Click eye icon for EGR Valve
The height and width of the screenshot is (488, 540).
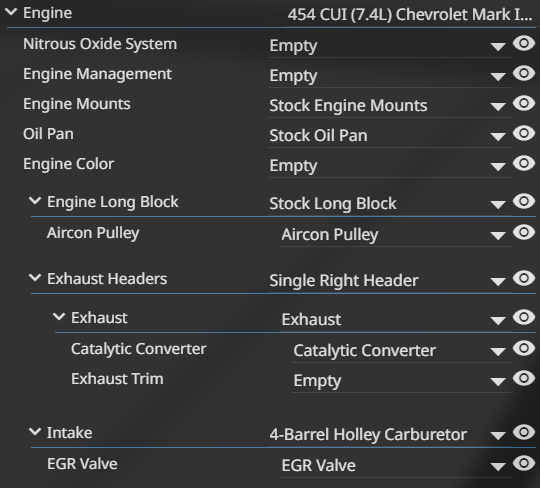click(x=524, y=463)
